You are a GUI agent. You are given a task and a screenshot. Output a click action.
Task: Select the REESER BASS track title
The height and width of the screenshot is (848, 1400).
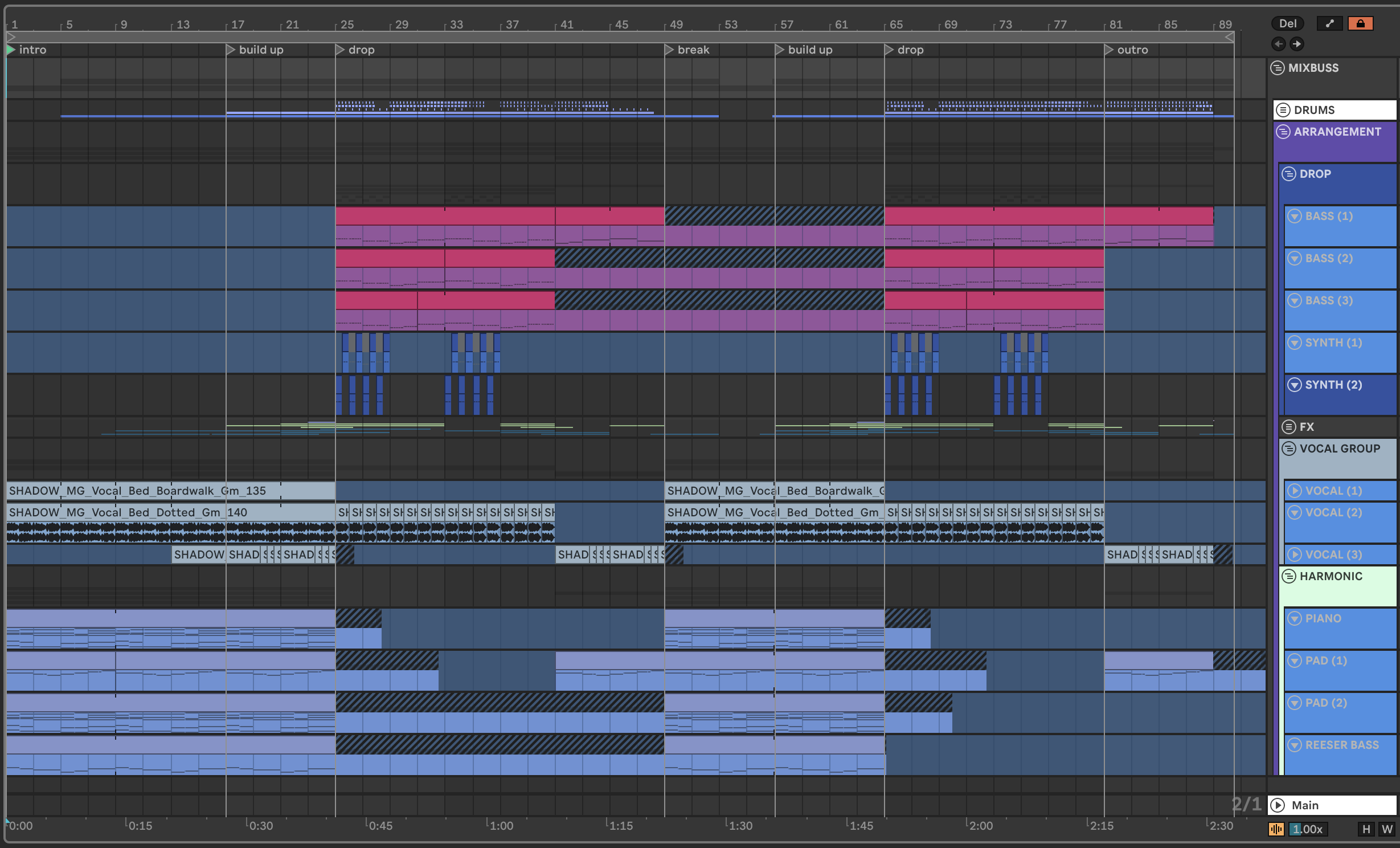tap(1341, 745)
